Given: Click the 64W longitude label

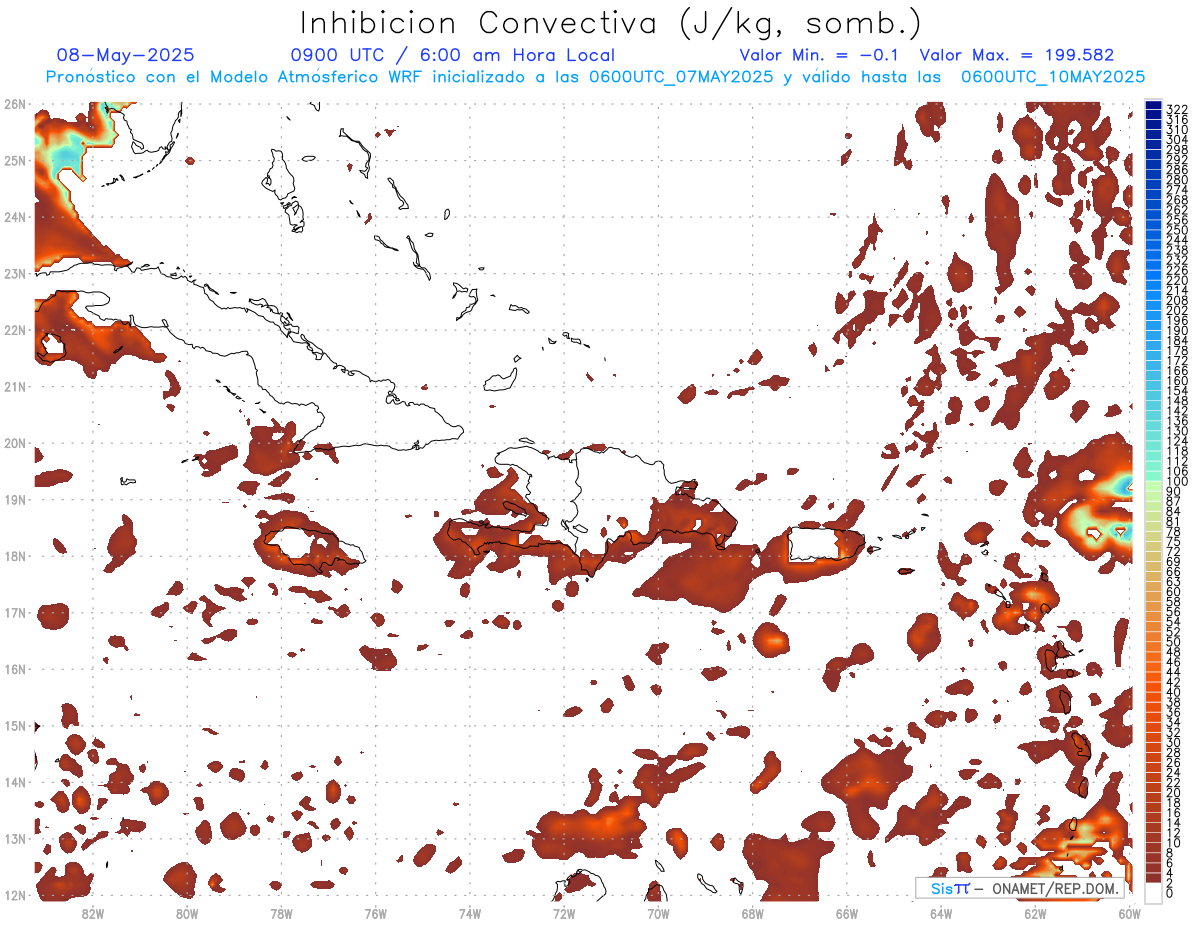Looking at the screenshot, I should [941, 913].
